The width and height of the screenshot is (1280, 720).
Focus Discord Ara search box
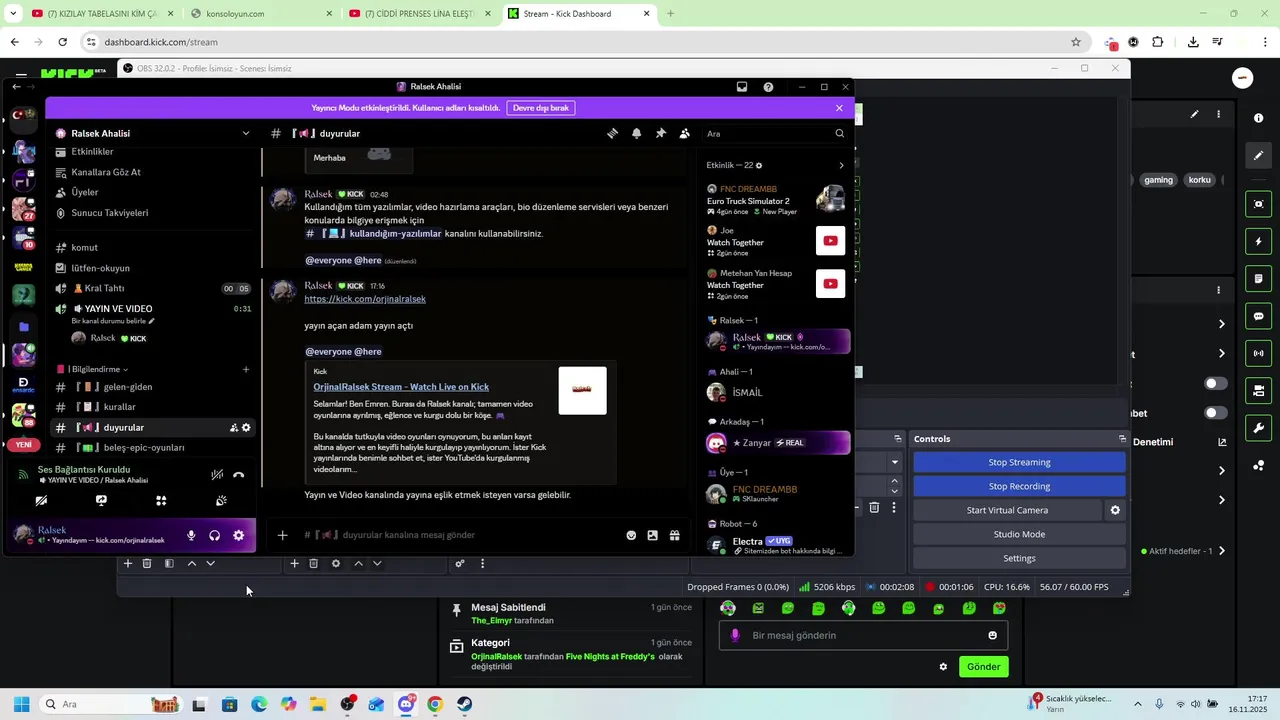(776, 133)
